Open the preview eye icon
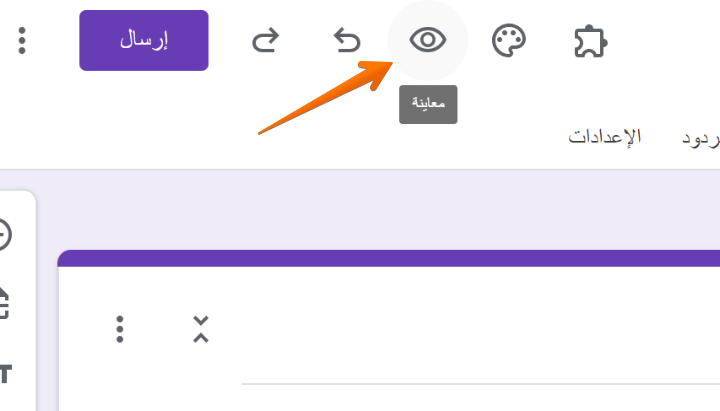The image size is (720, 411). tap(428, 40)
